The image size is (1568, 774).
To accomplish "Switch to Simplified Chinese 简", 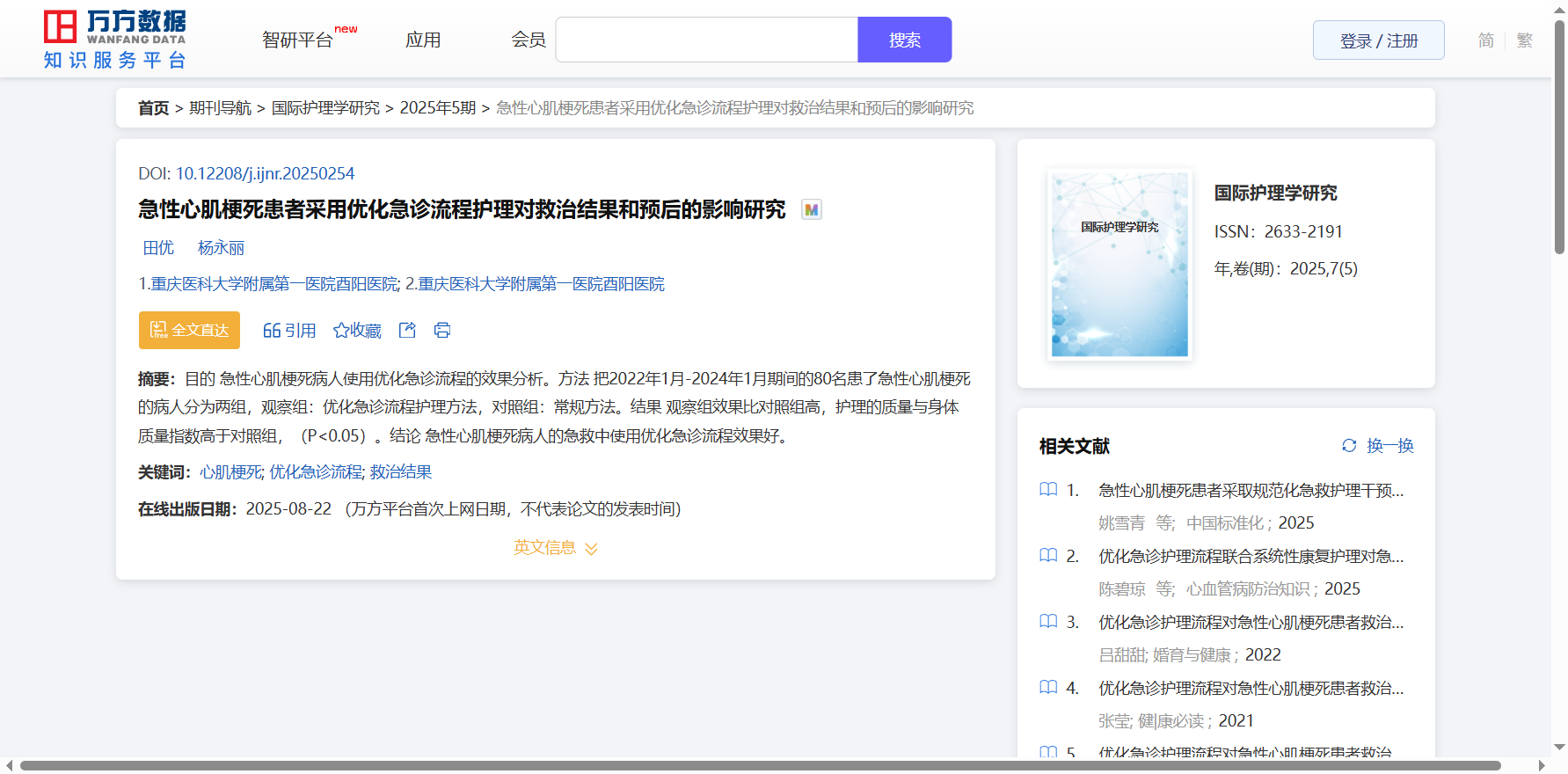I will click(1485, 40).
